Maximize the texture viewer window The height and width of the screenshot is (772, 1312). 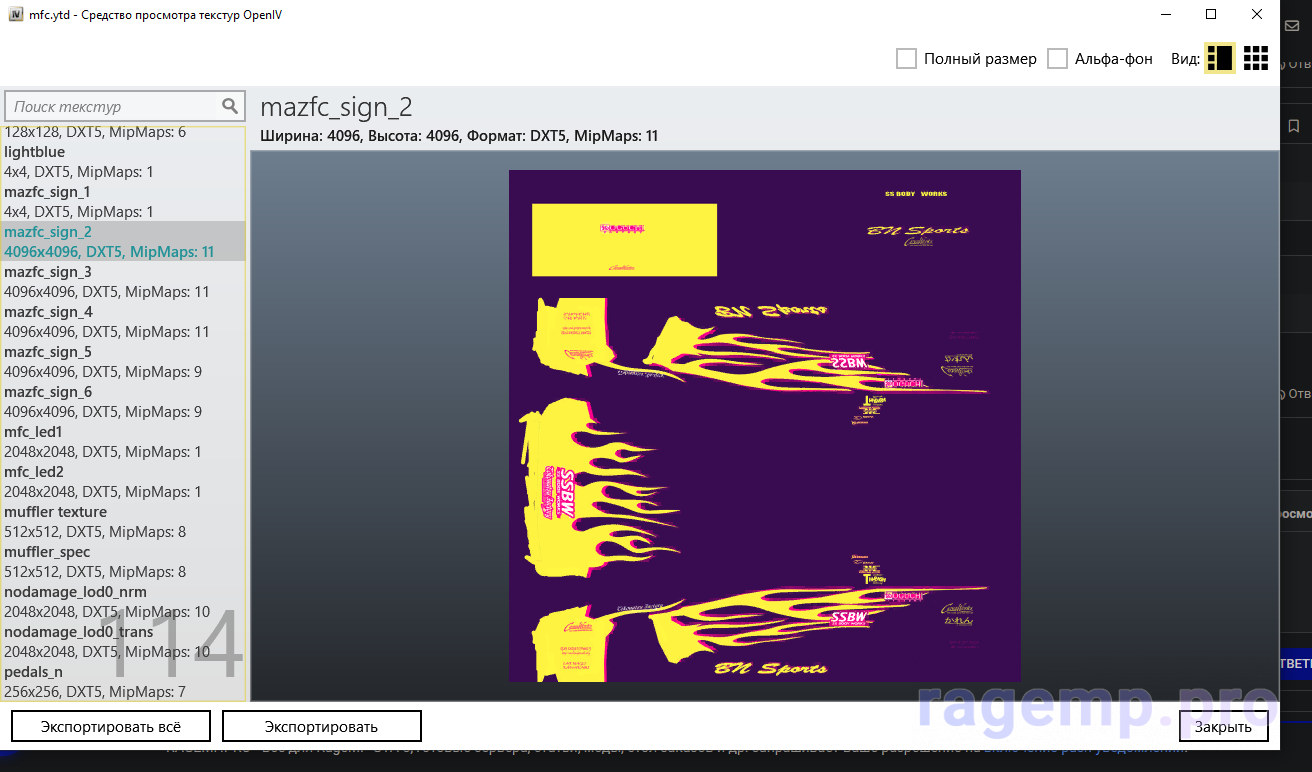coord(1211,15)
